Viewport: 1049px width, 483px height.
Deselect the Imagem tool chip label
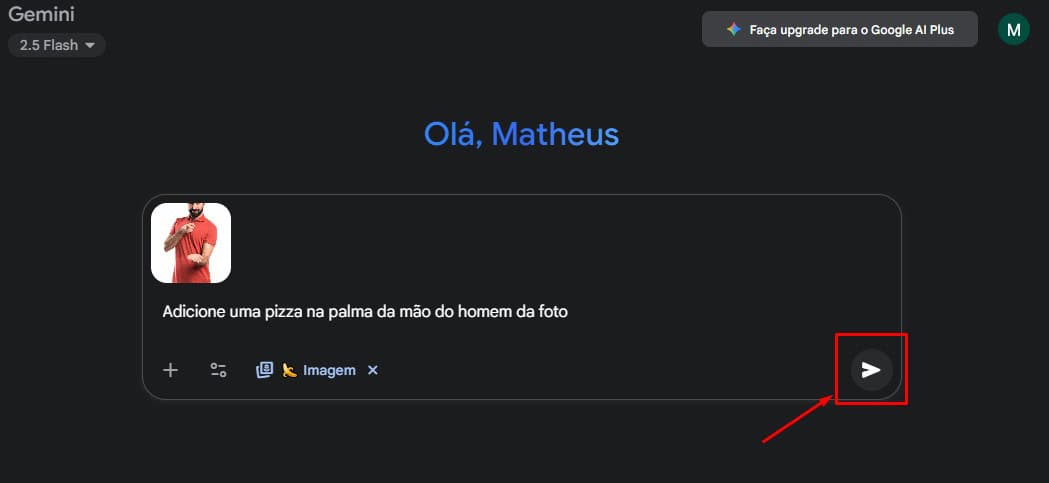coord(329,370)
